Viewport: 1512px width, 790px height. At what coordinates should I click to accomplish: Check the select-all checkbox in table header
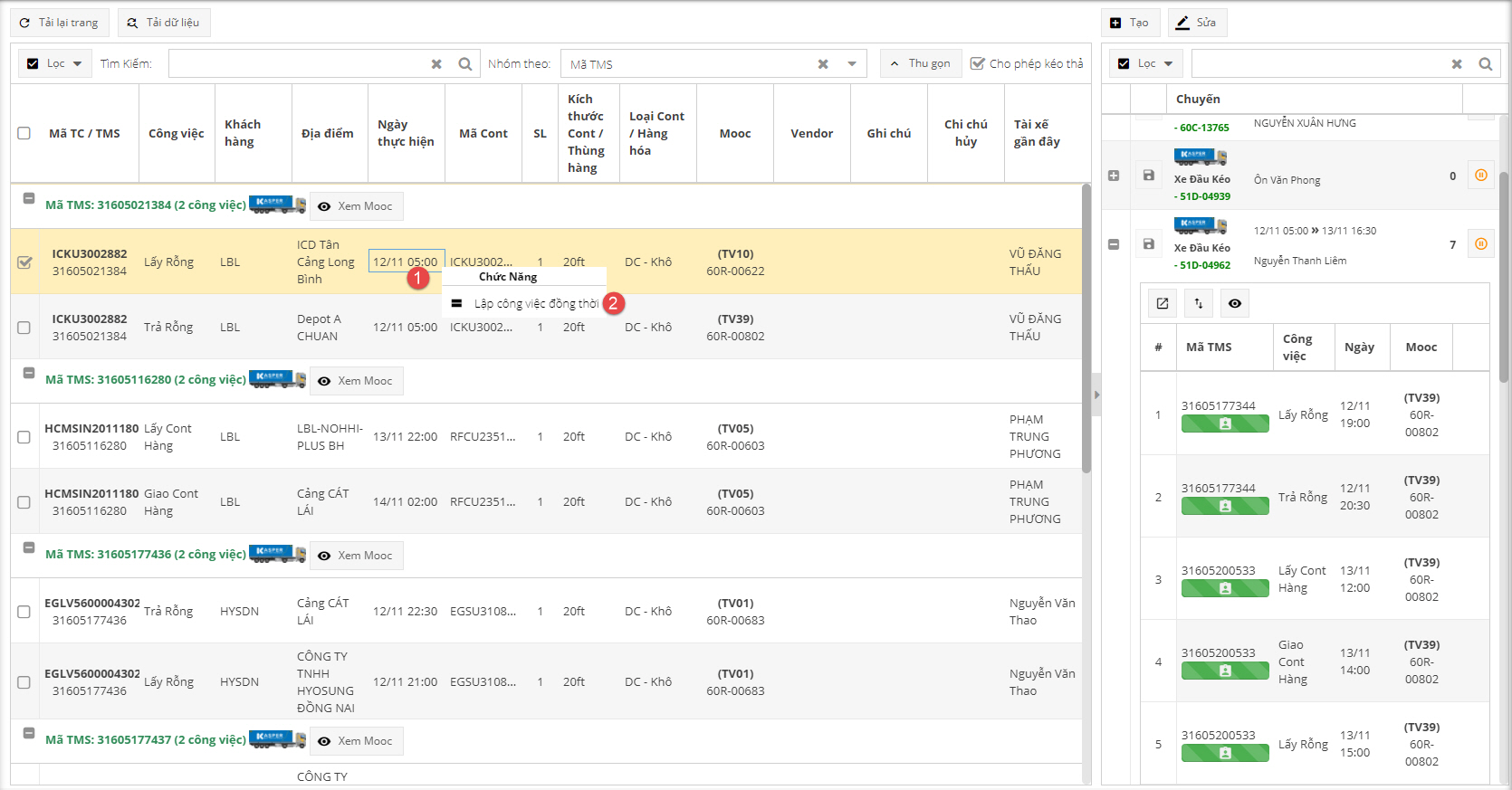[x=24, y=133]
